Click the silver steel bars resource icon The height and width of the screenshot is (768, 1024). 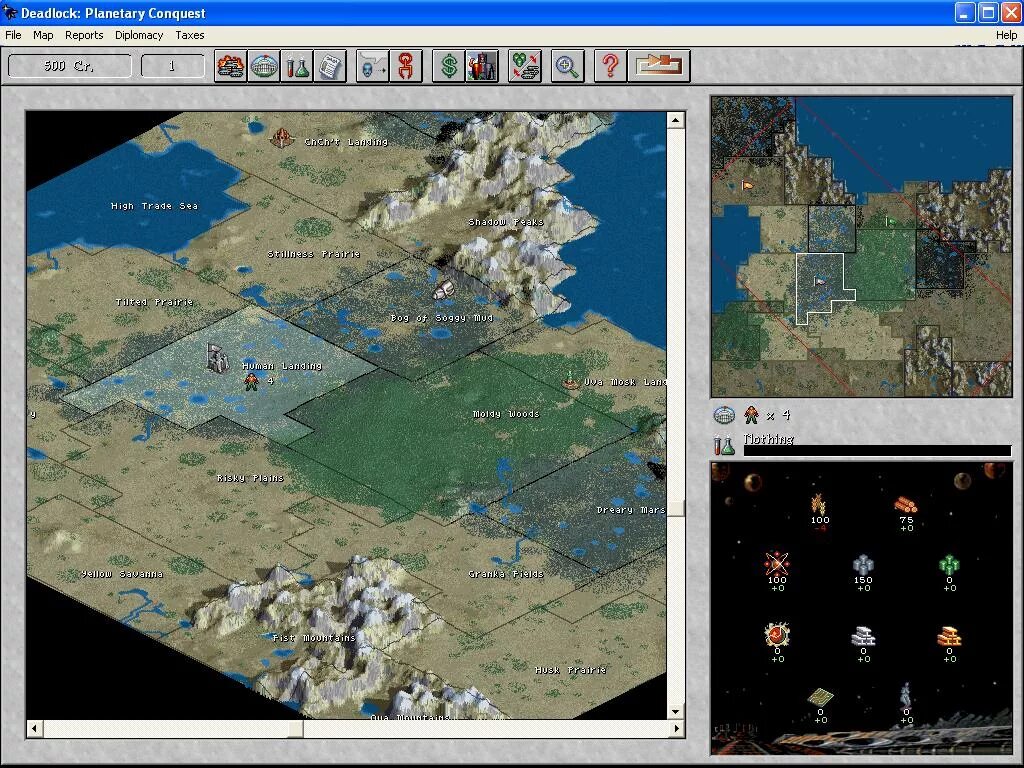point(863,636)
